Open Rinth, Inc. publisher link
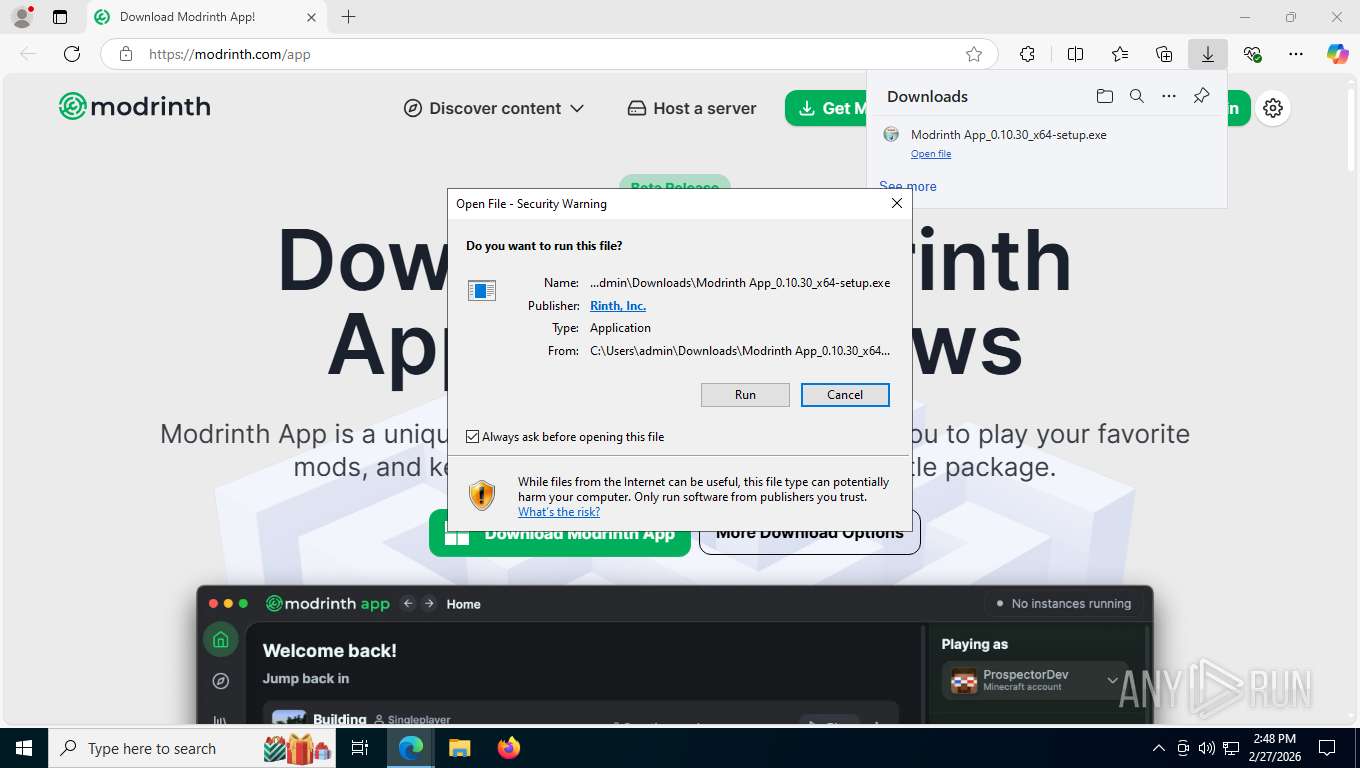The height and width of the screenshot is (768, 1360). click(x=618, y=306)
